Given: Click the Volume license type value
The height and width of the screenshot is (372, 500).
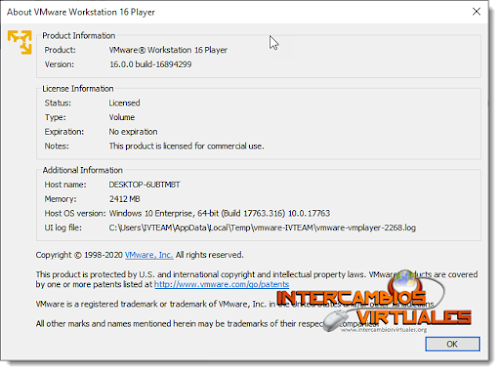Looking at the screenshot, I should pos(122,117).
